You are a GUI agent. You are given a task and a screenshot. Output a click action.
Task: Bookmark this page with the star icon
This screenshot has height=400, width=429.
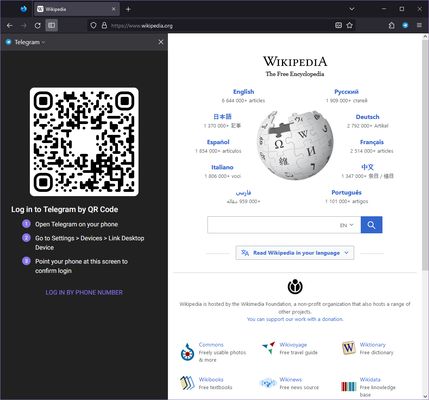(349, 25)
